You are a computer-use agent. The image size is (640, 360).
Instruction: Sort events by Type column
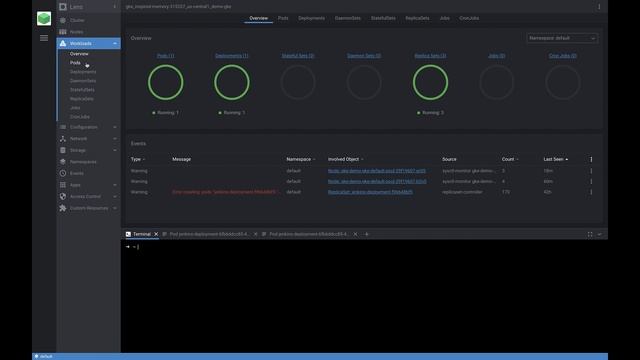[x=138, y=159]
